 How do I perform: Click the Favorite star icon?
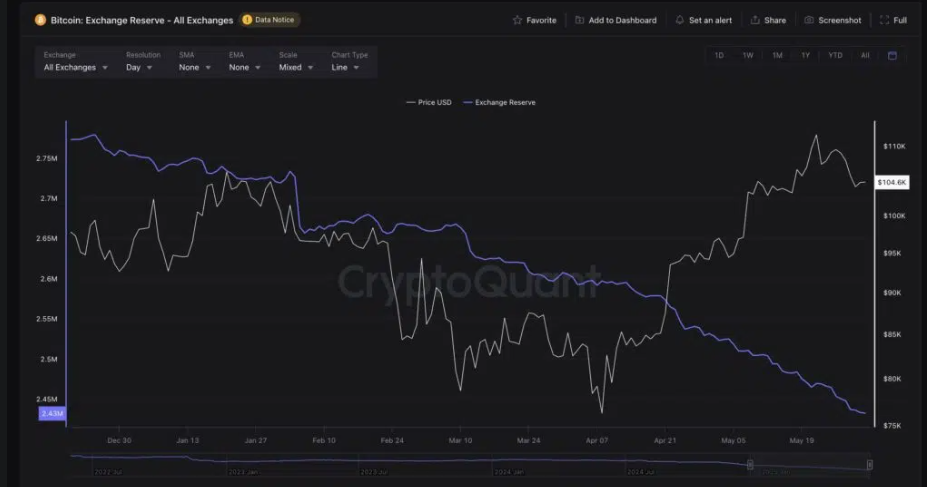click(x=517, y=20)
